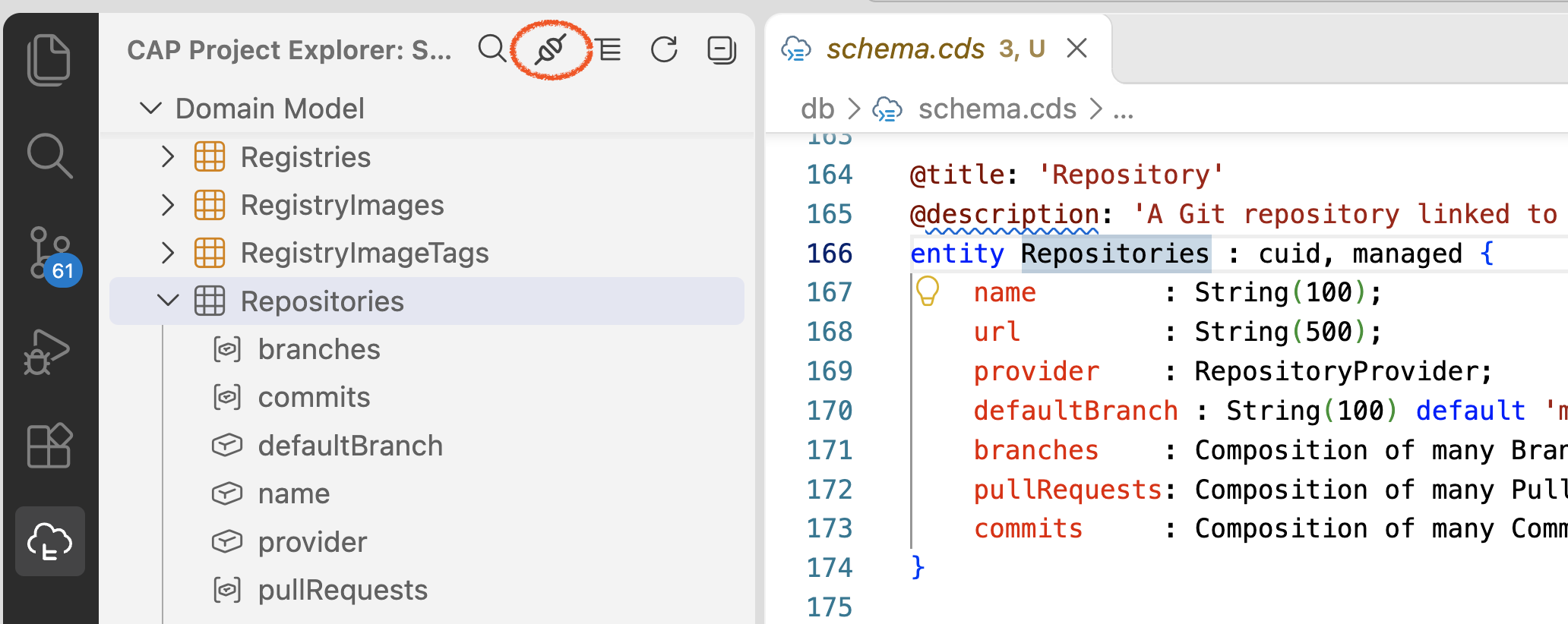Click the list view icon in explorer header
This screenshot has width=1568, height=624.
609,50
